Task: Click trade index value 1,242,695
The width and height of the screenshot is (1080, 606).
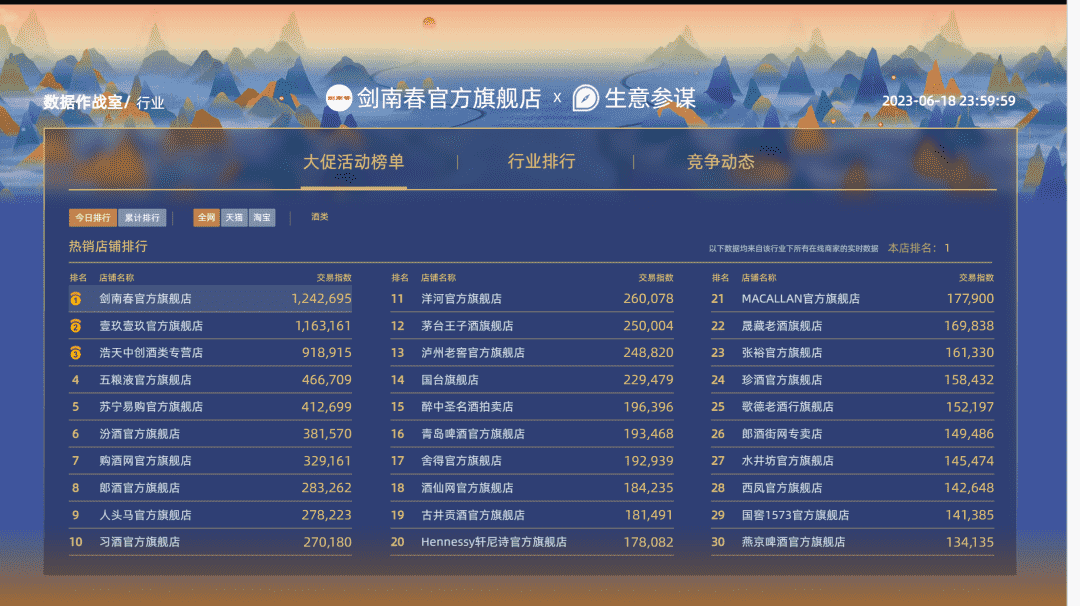Action: pos(321,299)
